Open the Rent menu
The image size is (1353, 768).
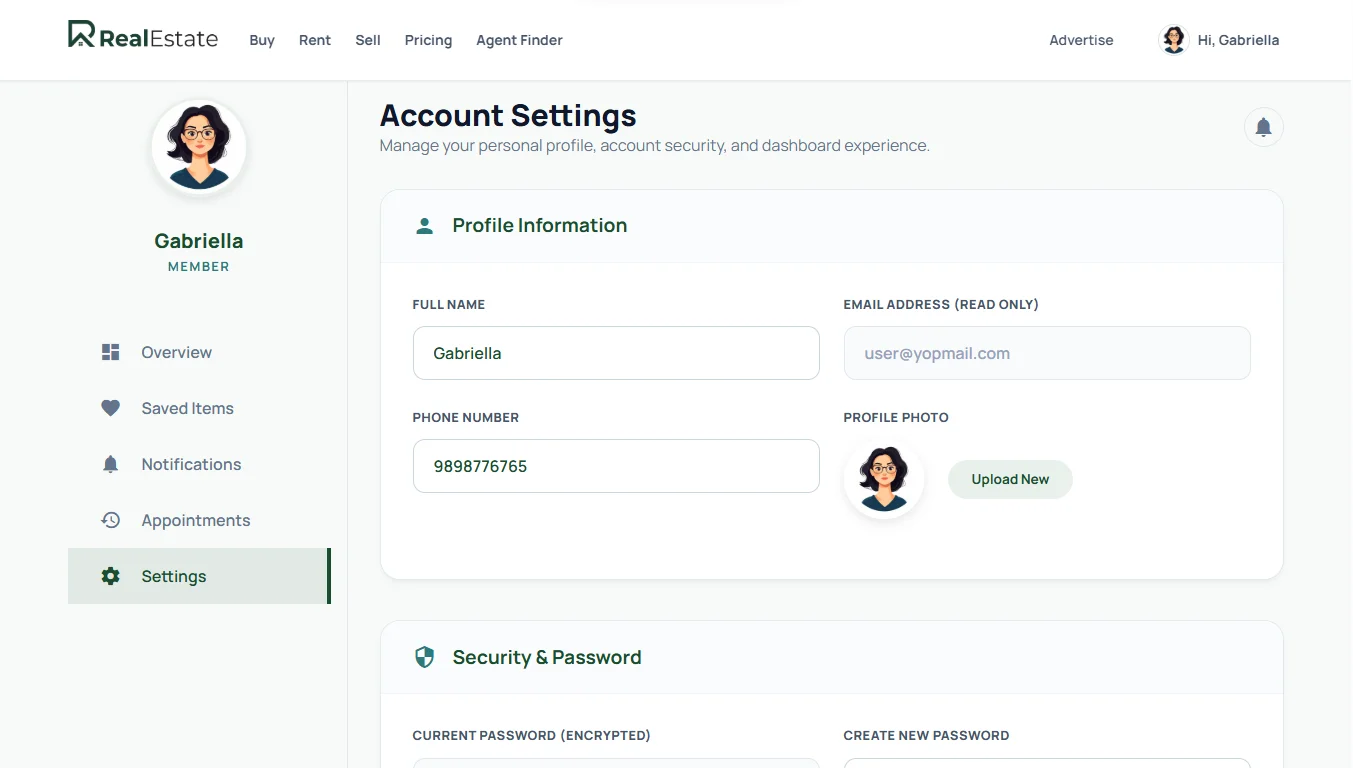click(315, 40)
